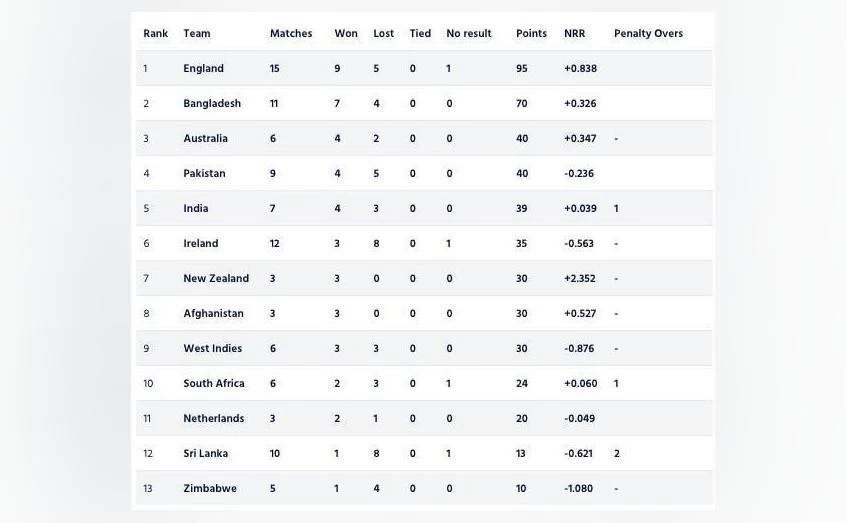
Task: Click the India team name
Action: (196, 208)
